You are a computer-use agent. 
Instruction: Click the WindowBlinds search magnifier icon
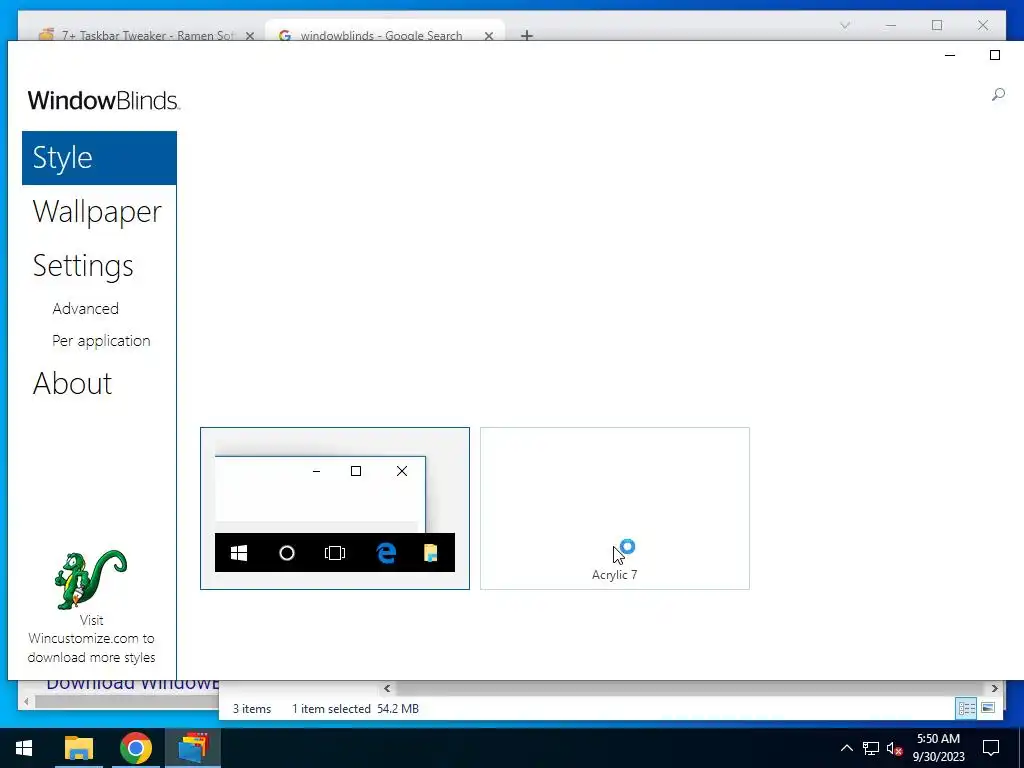(x=998, y=95)
